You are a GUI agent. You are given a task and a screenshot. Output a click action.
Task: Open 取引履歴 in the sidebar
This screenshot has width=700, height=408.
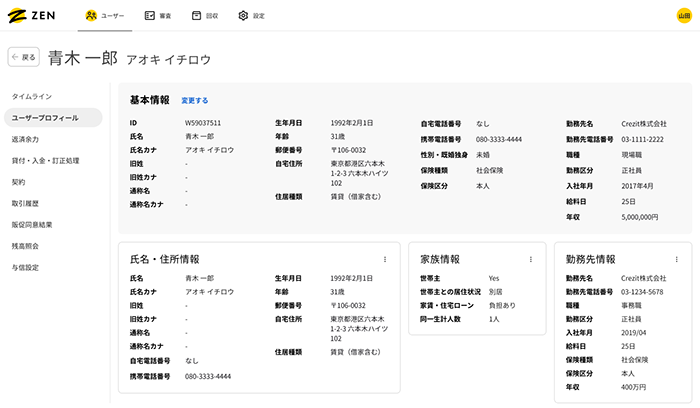coord(26,203)
